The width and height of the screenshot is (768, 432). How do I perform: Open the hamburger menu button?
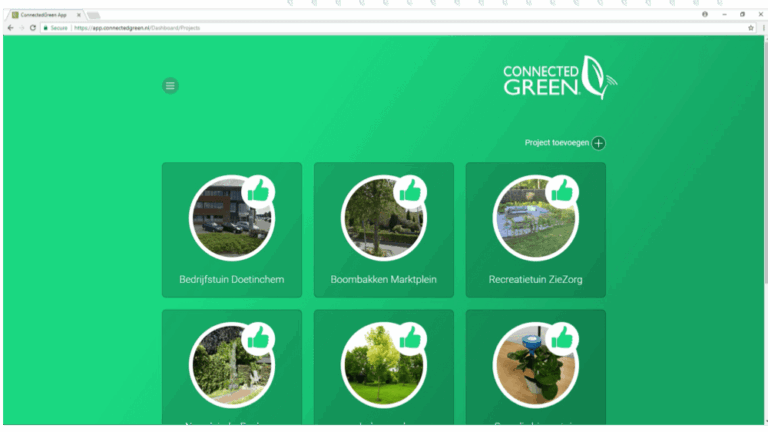(x=170, y=86)
